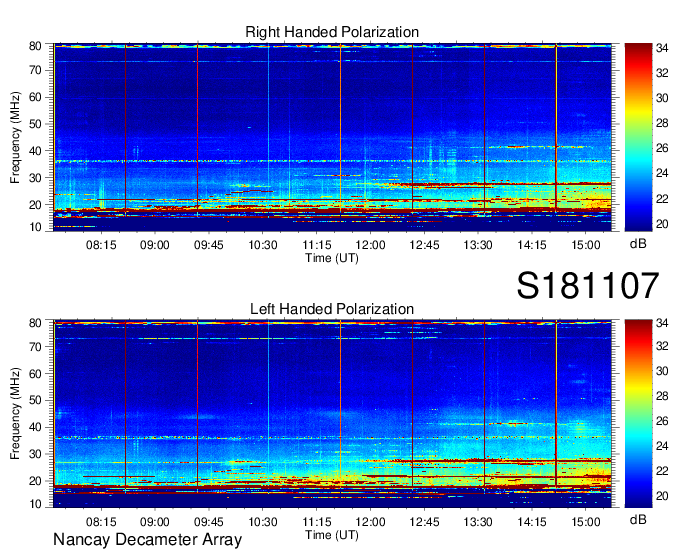Click the 24 value on lower color bar
680x552 pixels.
click(662, 446)
